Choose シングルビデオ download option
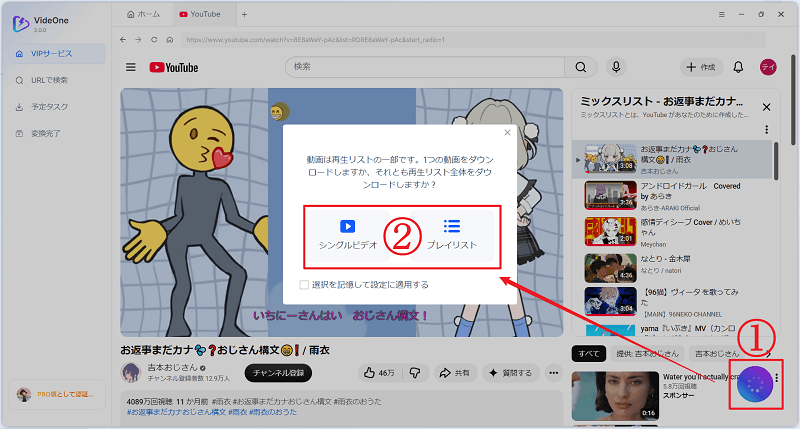Screen dimensions: 800x429 348,235
